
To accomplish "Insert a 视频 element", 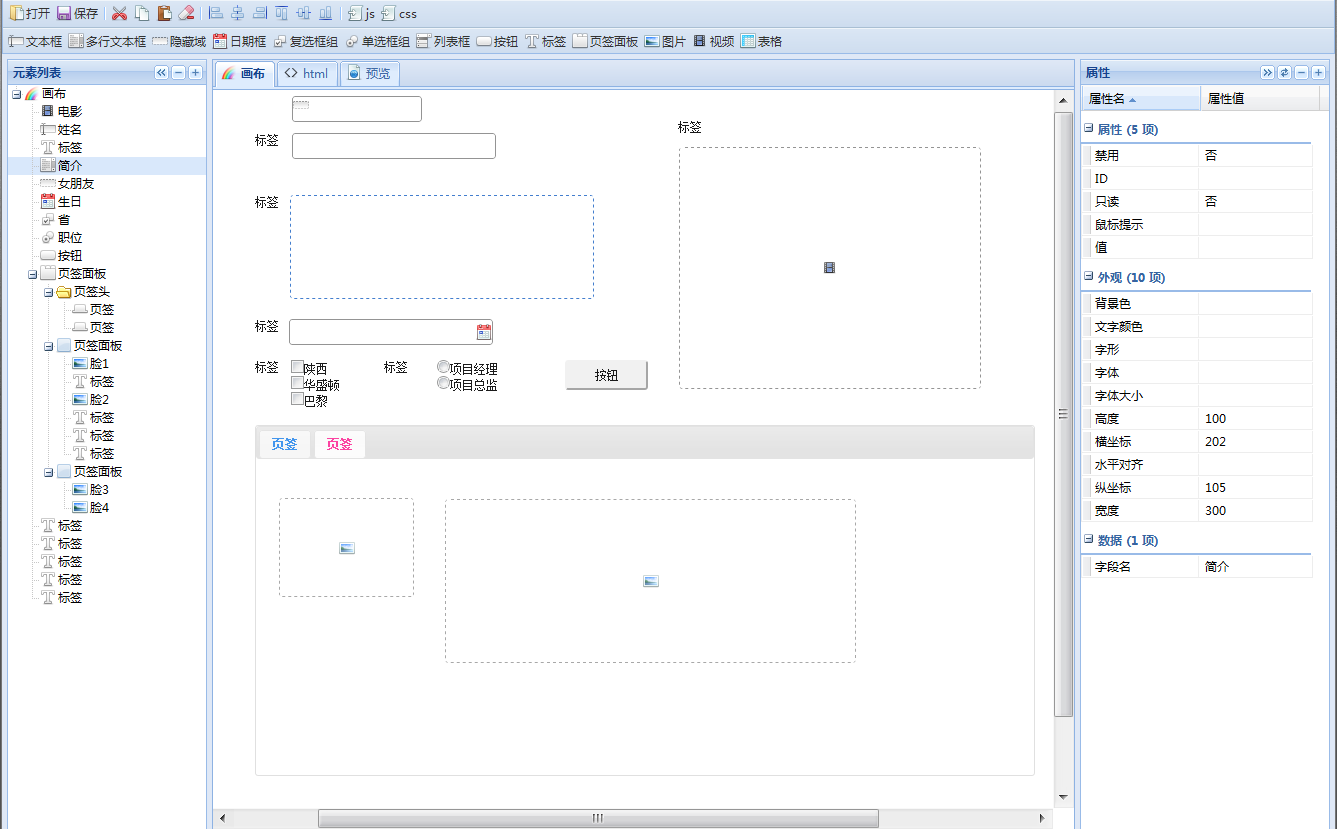I will click(716, 42).
